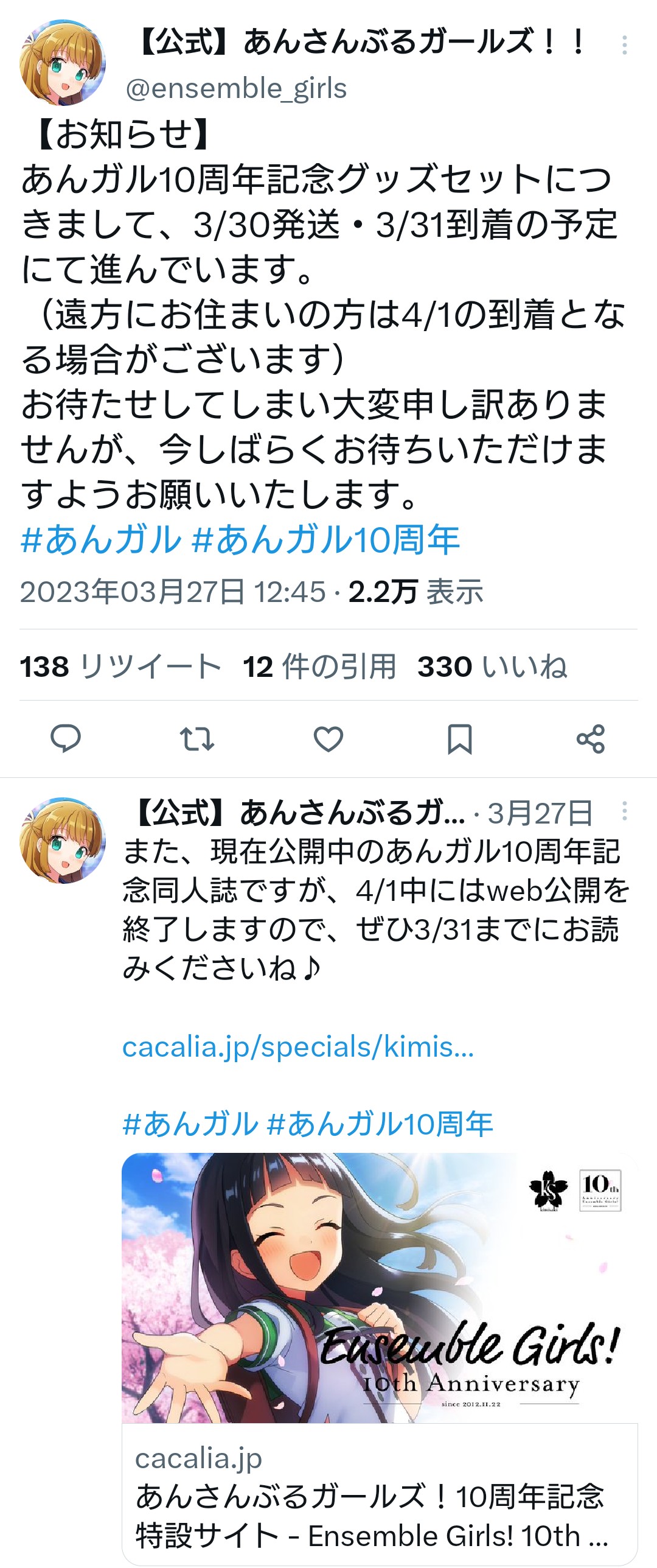Open #あんガル10周年 hashtag in main tweet
657x1568 pixels.
(325, 539)
